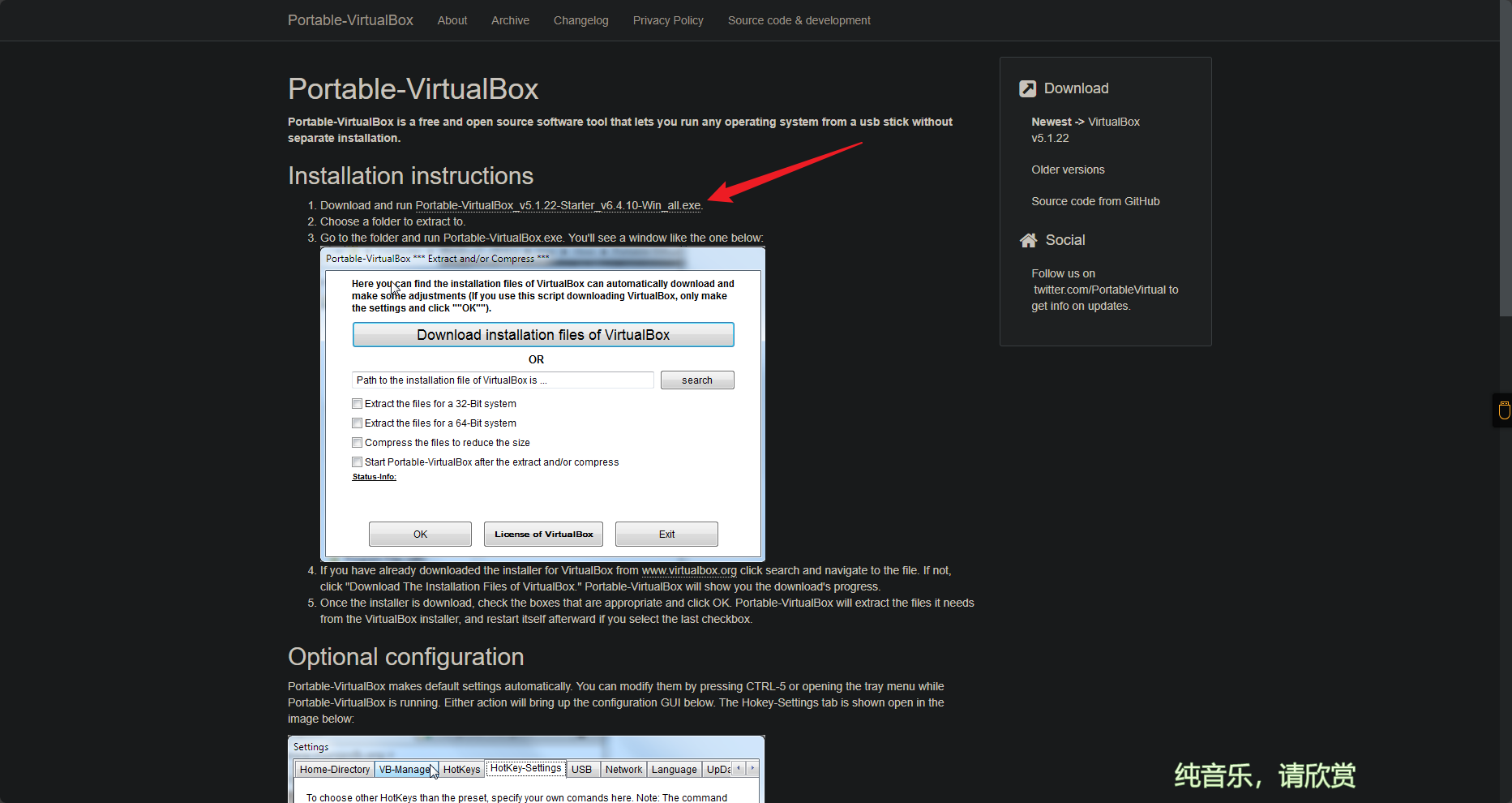Click the page's vertical scrollbar
Image resolution: width=1512 pixels, height=803 pixels.
[1505, 162]
